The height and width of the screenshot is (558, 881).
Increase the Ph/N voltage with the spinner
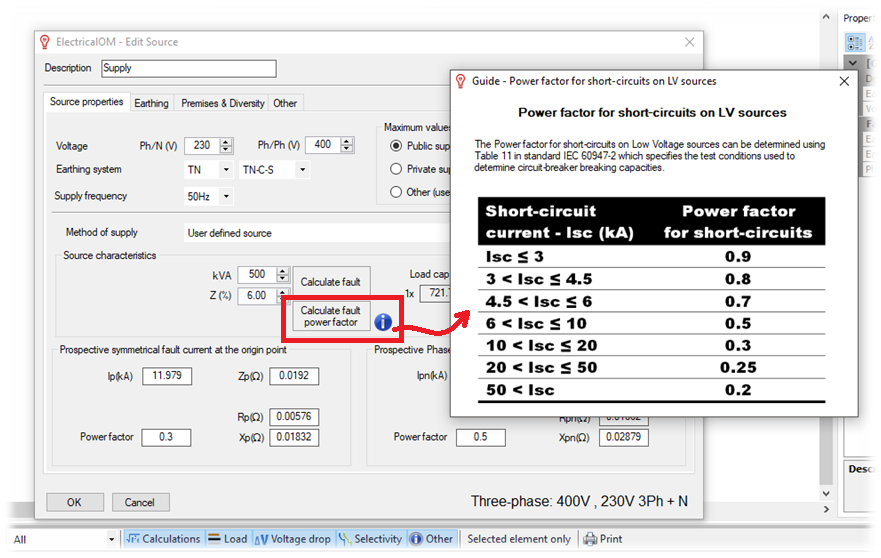coord(226,142)
